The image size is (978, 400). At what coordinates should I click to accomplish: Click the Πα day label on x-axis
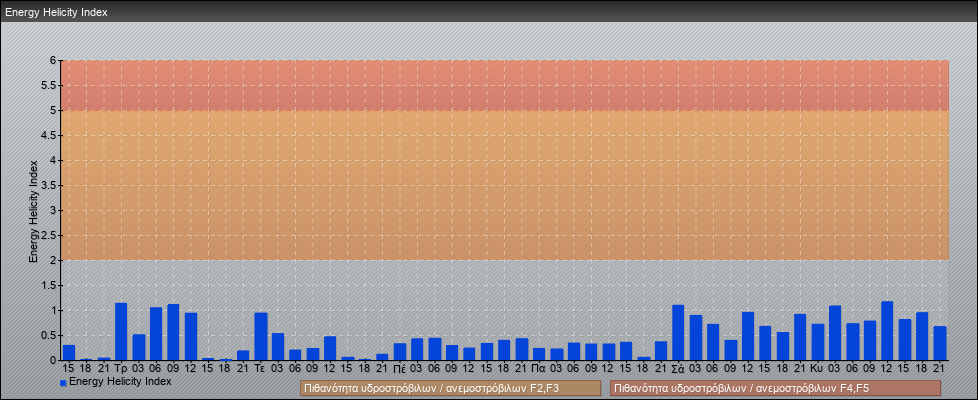[539, 368]
